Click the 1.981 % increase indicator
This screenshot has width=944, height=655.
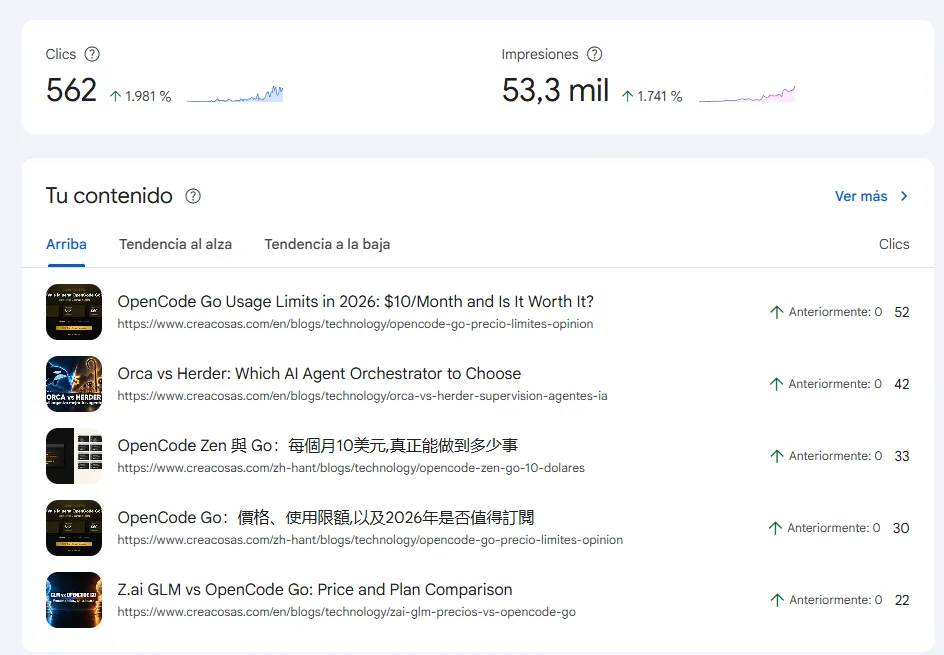(140, 96)
